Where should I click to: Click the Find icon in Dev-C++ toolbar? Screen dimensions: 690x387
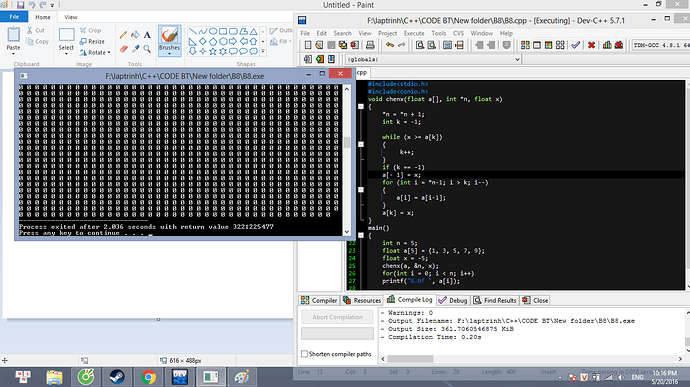click(x=420, y=45)
